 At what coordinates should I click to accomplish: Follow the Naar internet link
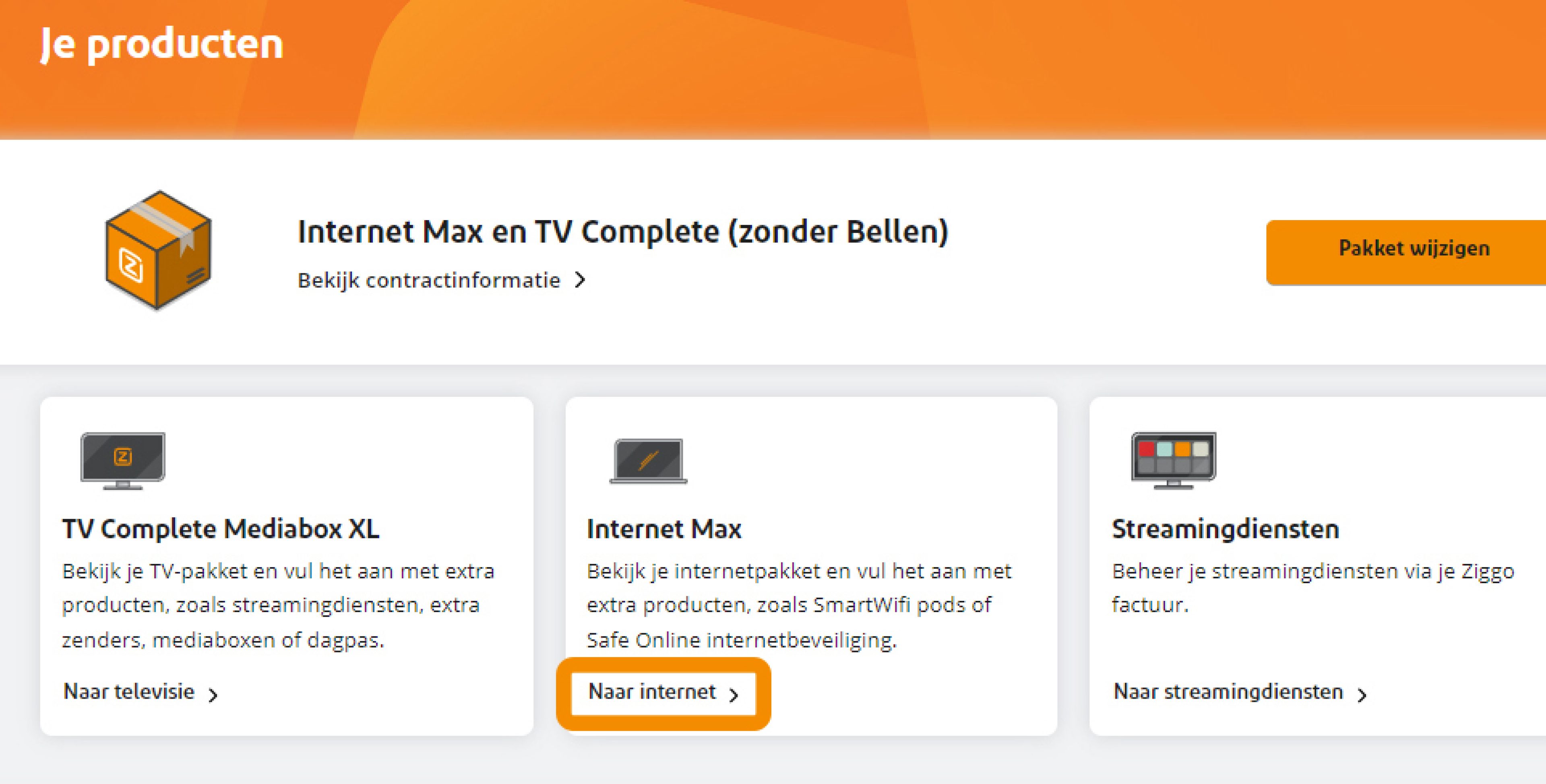coord(652,691)
